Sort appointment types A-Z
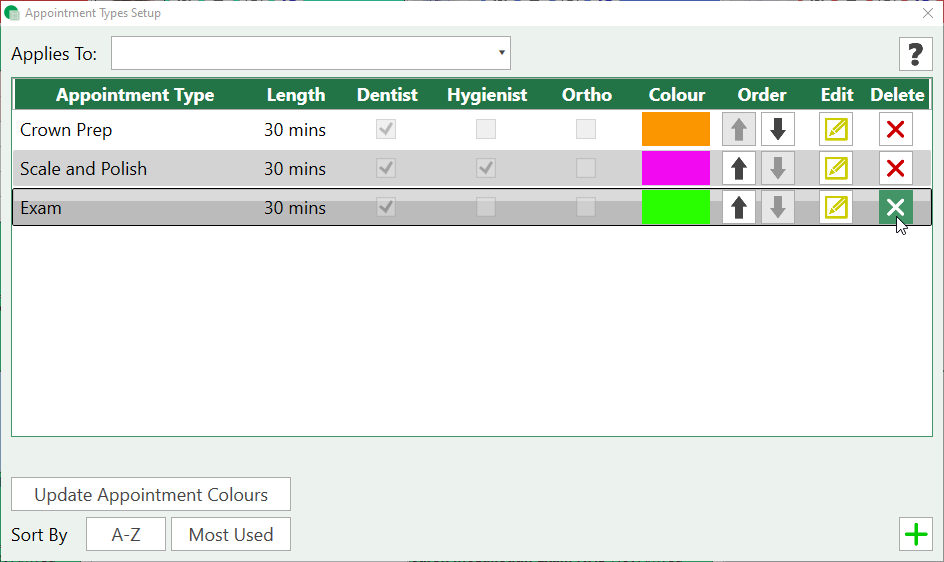944x562 pixels. (x=126, y=535)
